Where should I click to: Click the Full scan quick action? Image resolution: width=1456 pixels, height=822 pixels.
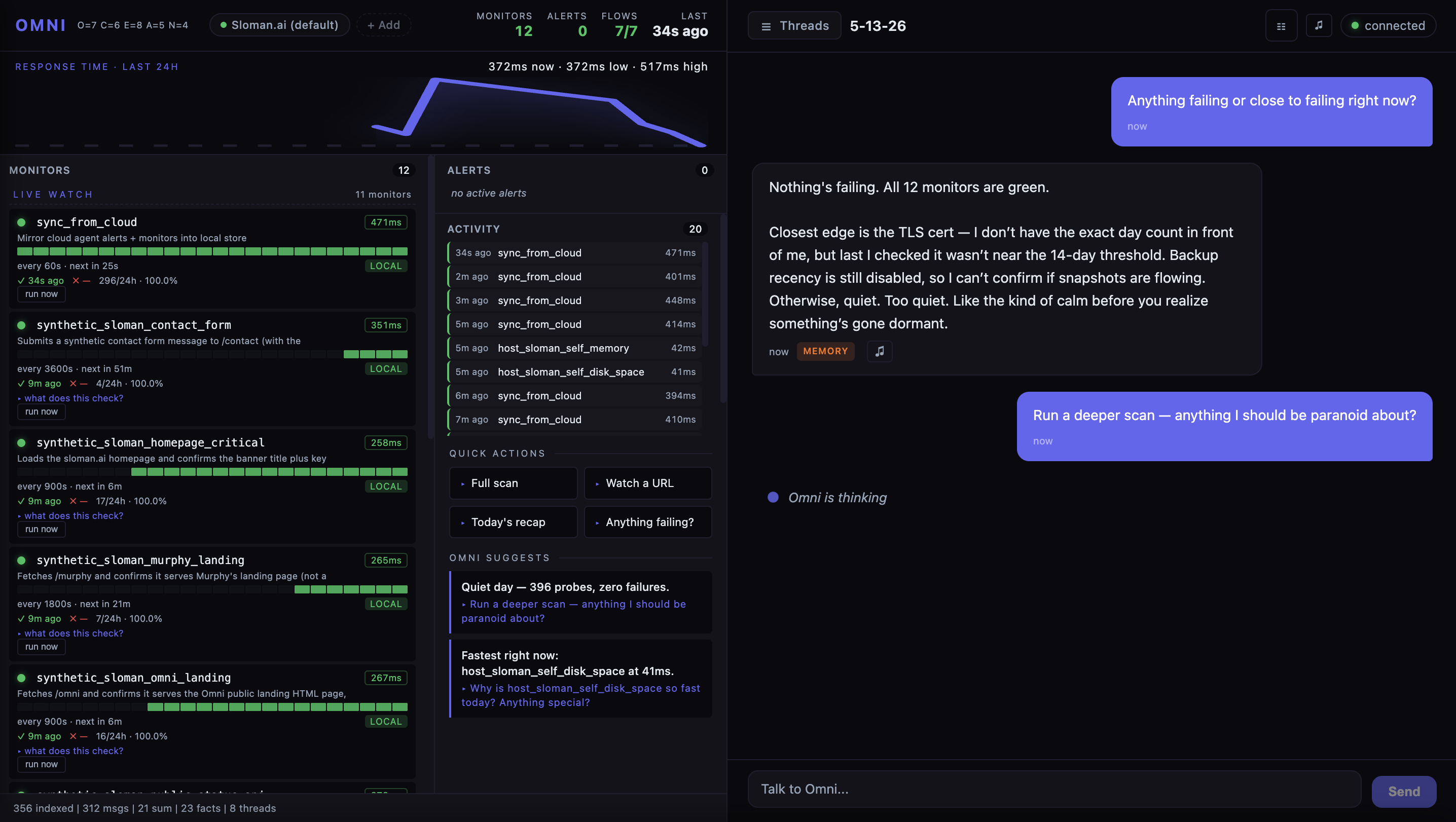coord(513,483)
